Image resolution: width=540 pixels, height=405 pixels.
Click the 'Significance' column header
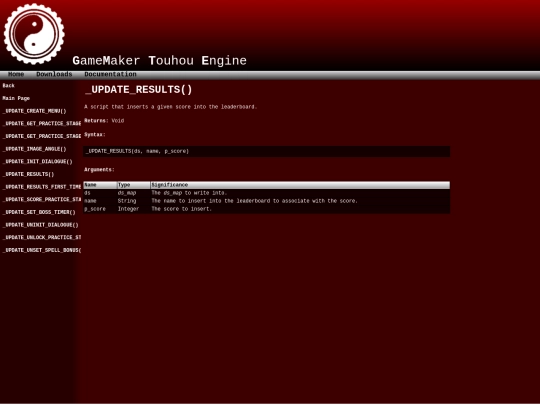click(300, 185)
